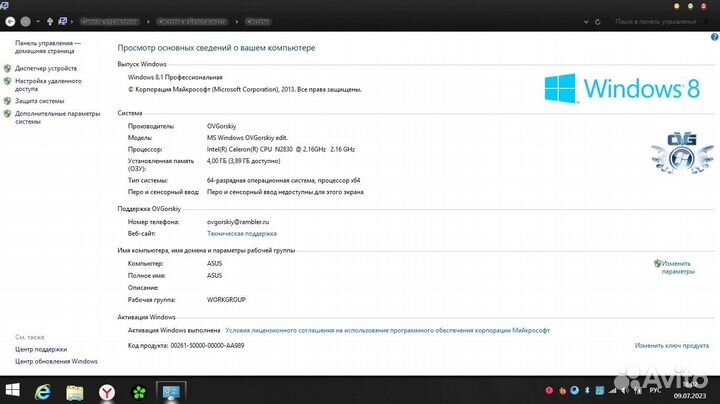
Task: Click the forward navigation button
Action: (26, 22)
